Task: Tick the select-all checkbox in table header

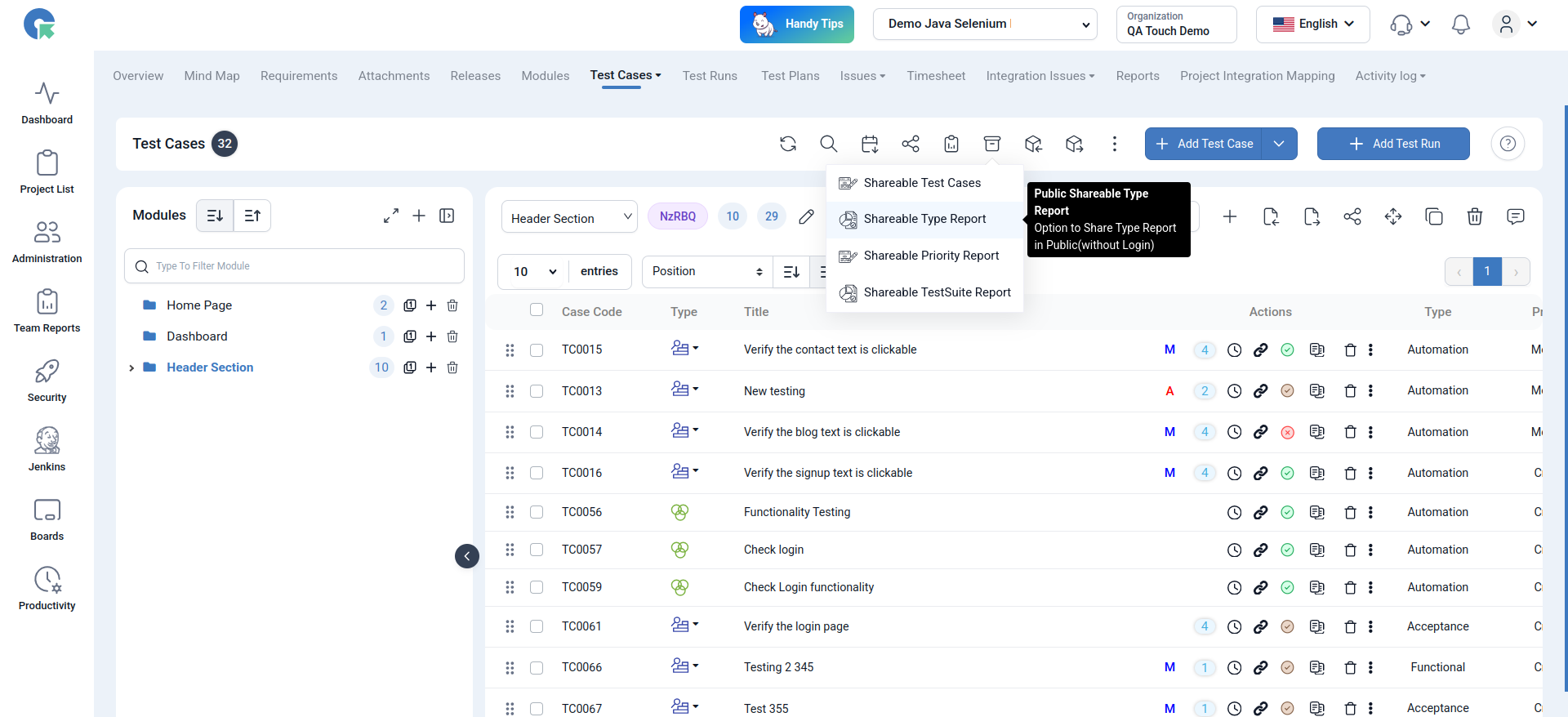Action: (x=537, y=310)
